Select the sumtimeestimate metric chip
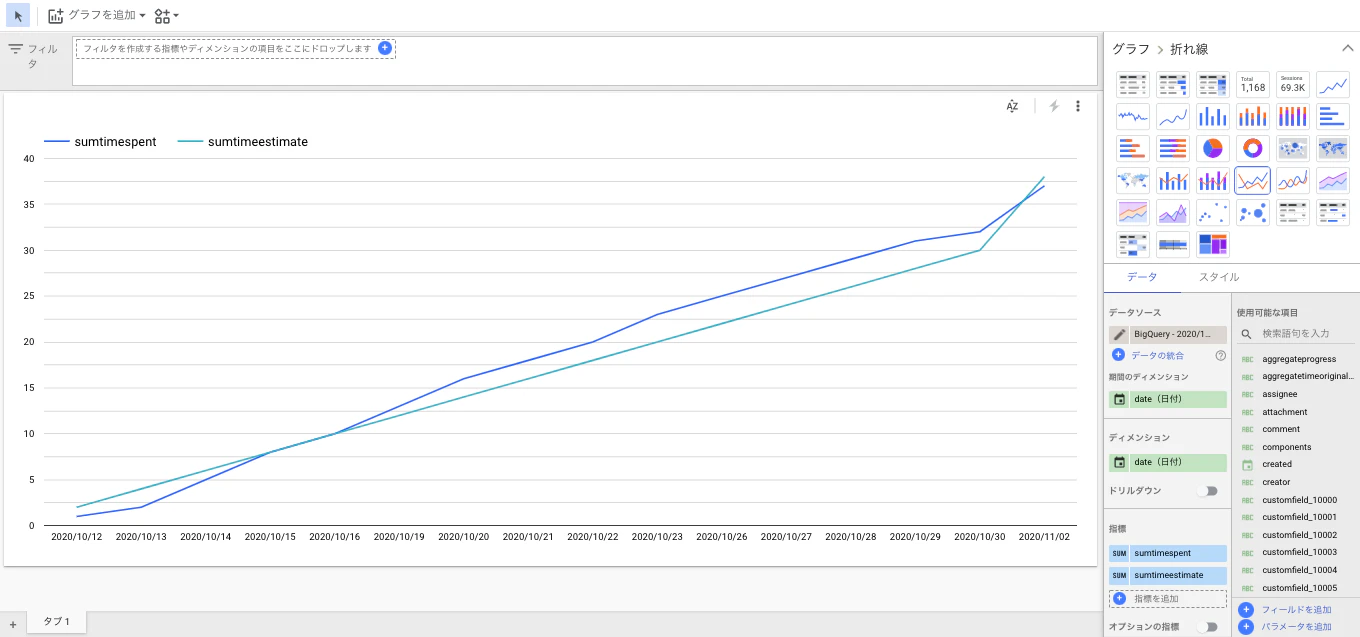1360x637 pixels. pos(1168,576)
